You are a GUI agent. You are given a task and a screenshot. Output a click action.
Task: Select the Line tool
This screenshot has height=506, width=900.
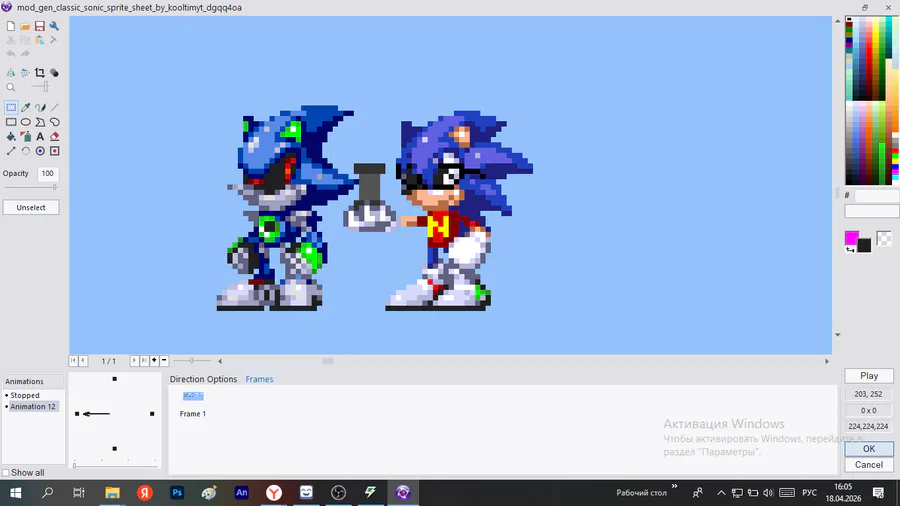[55, 107]
